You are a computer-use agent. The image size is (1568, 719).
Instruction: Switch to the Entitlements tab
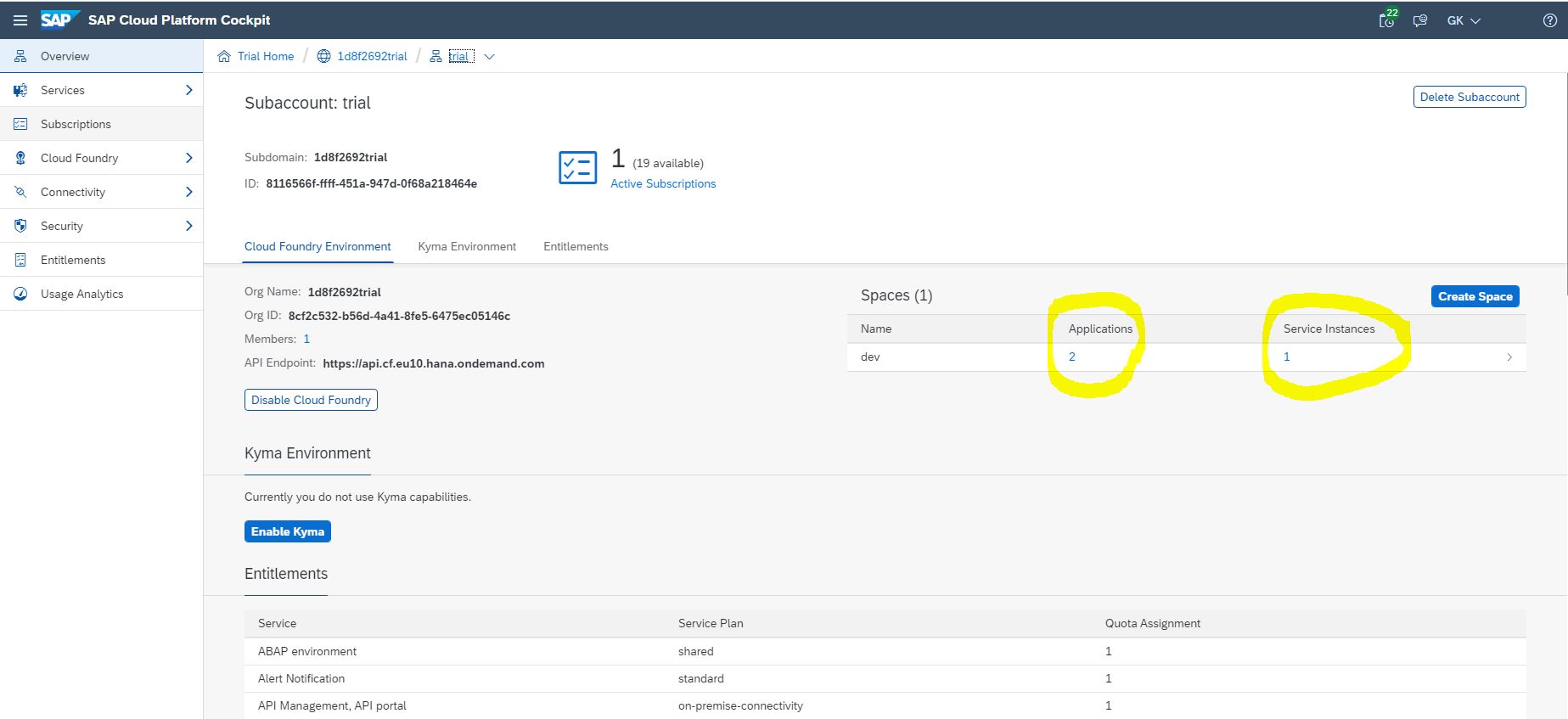click(x=576, y=246)
